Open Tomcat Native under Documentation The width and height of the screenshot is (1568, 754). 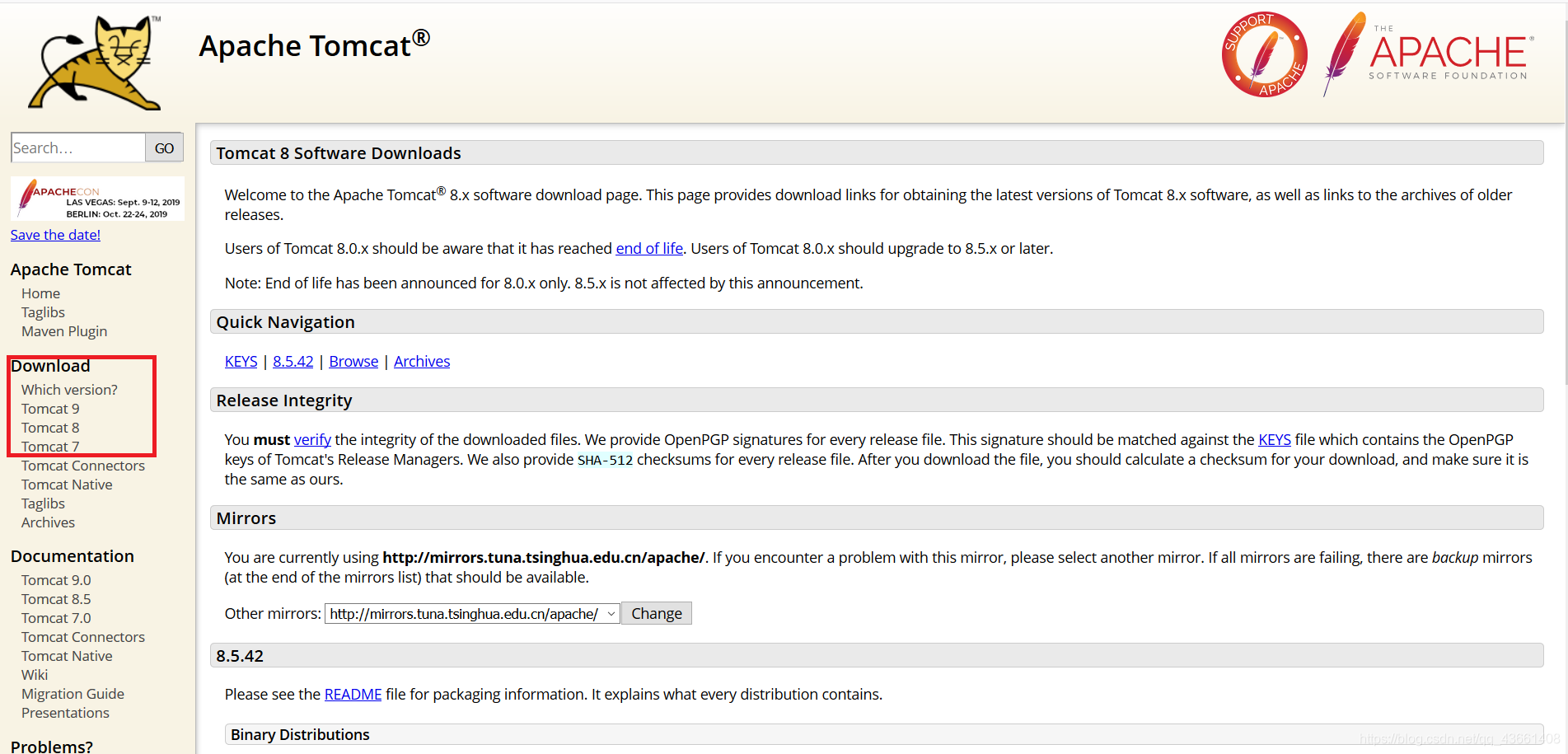[x=67, y=656]
